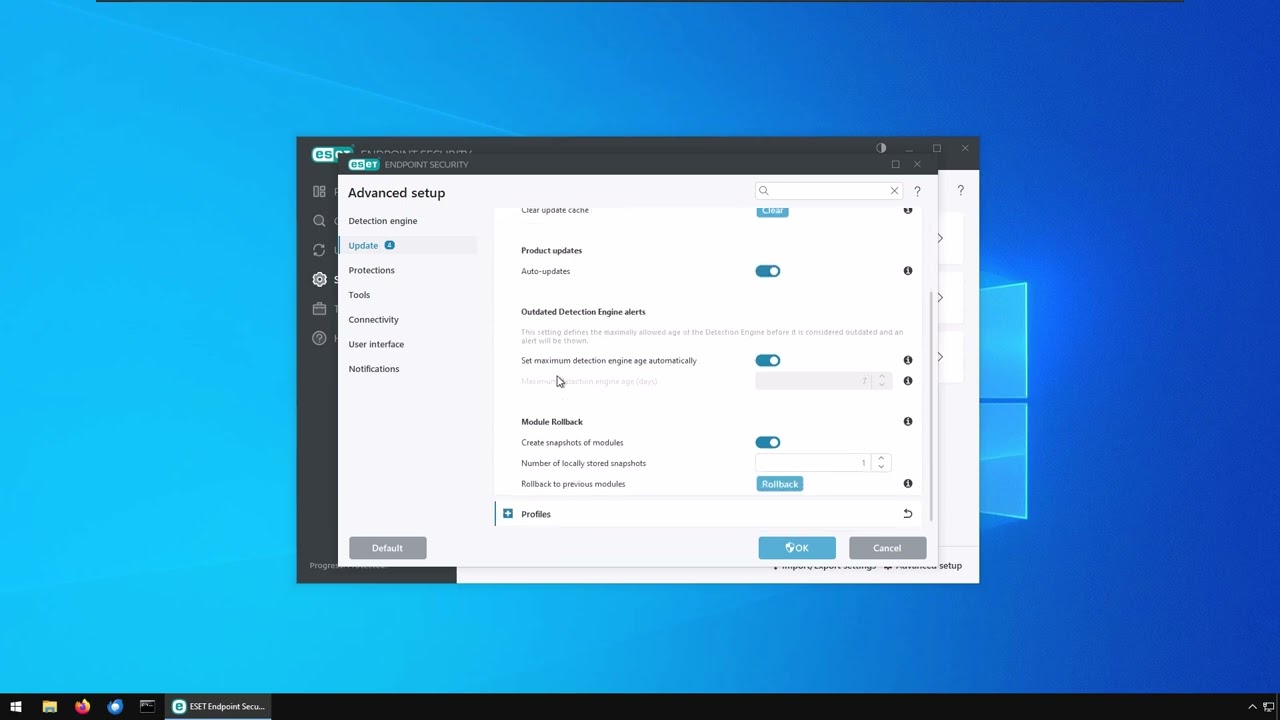
Task: Open network status tray icon
Action: pos(1269,707)
